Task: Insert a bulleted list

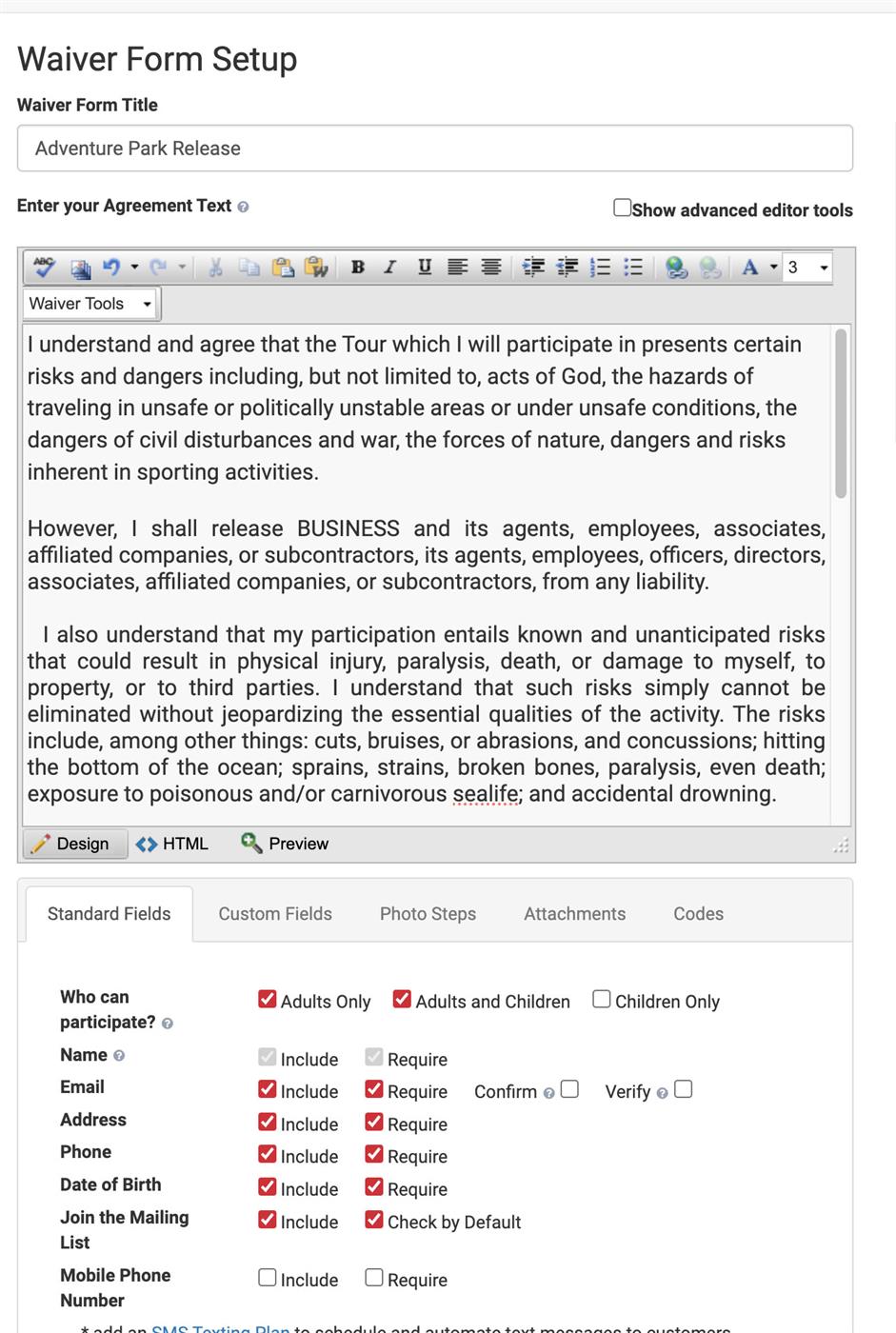Action: click(x=633, y=268)
